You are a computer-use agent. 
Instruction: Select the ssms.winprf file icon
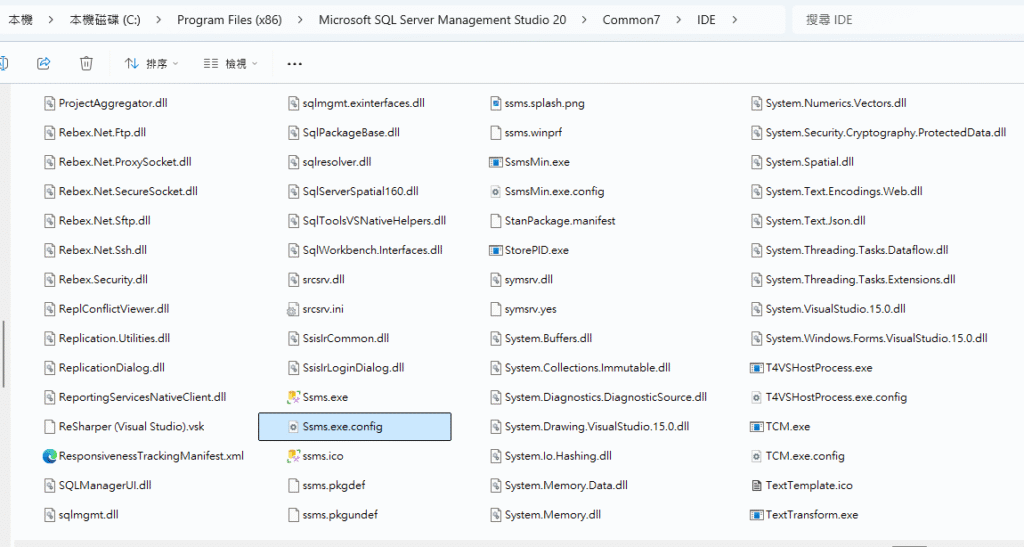496,133
